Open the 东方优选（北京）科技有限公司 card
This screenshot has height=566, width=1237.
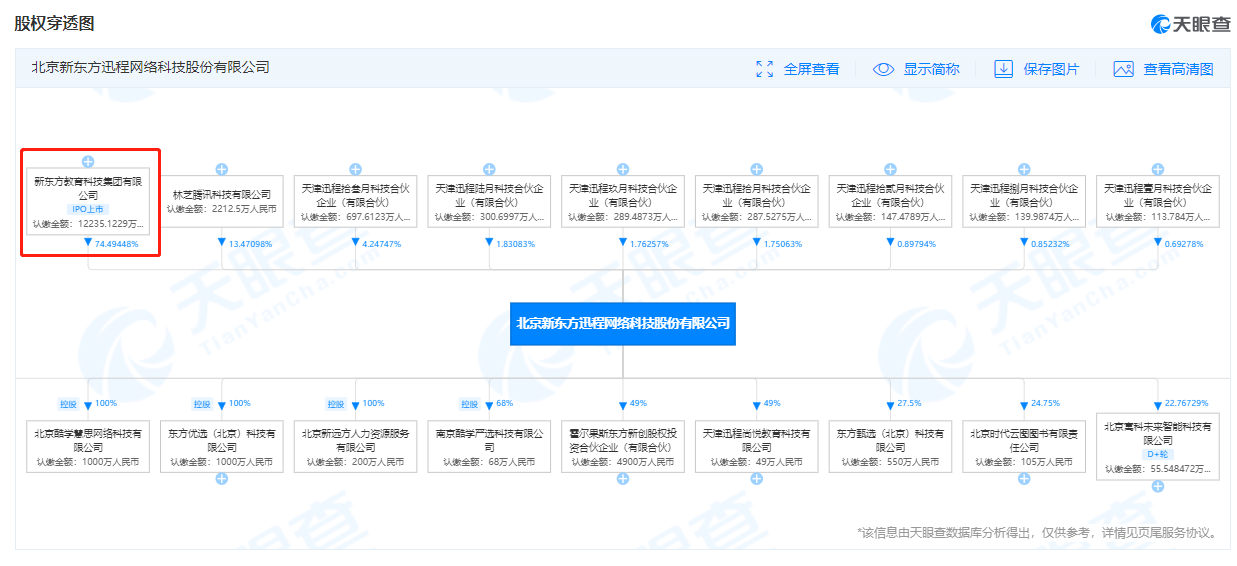222,447
